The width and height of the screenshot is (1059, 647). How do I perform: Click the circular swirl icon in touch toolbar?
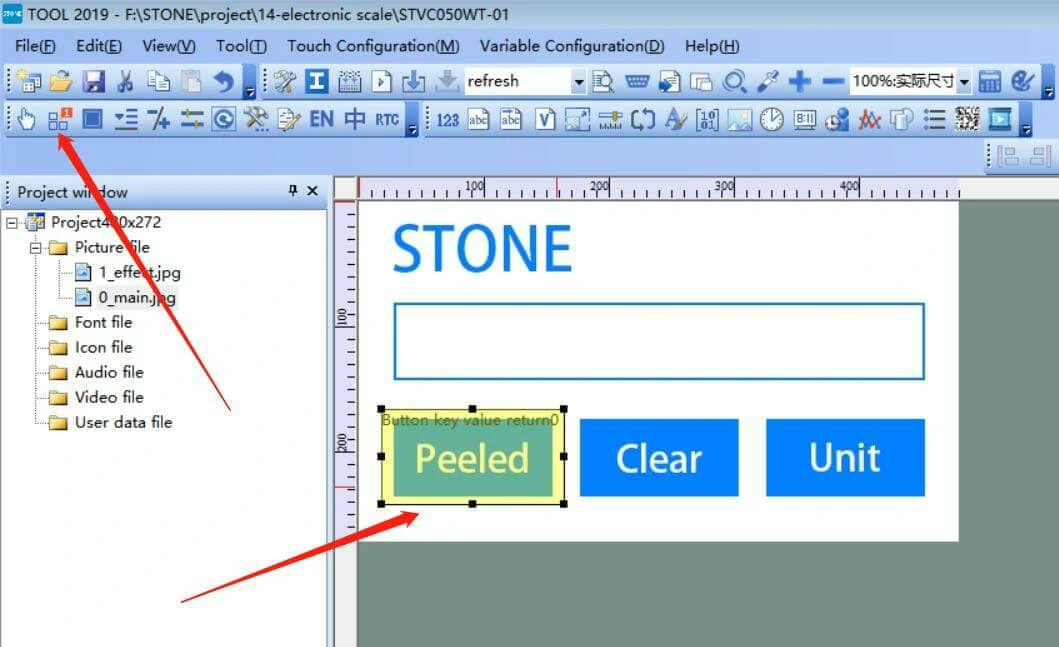(224, 120)
